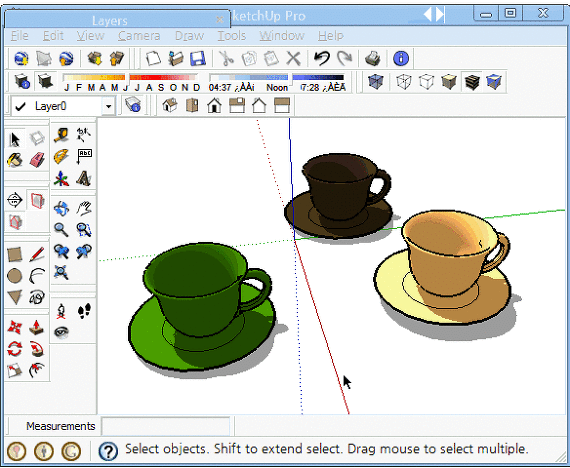Select the Eraser tool

pyautogui.click(x=37, y=160)
